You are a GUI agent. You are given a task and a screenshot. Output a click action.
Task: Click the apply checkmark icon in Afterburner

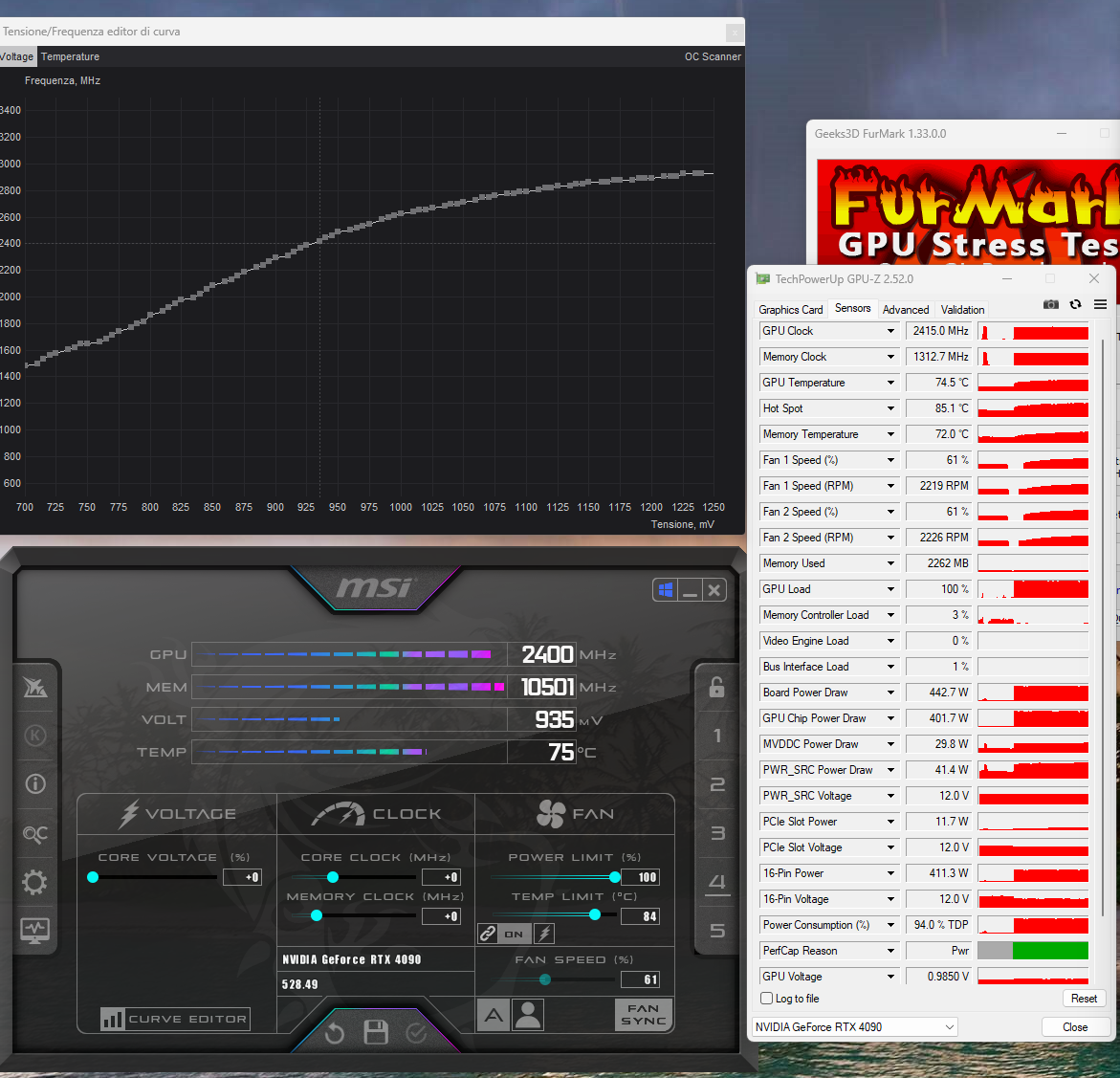(x=416, y=1033)
